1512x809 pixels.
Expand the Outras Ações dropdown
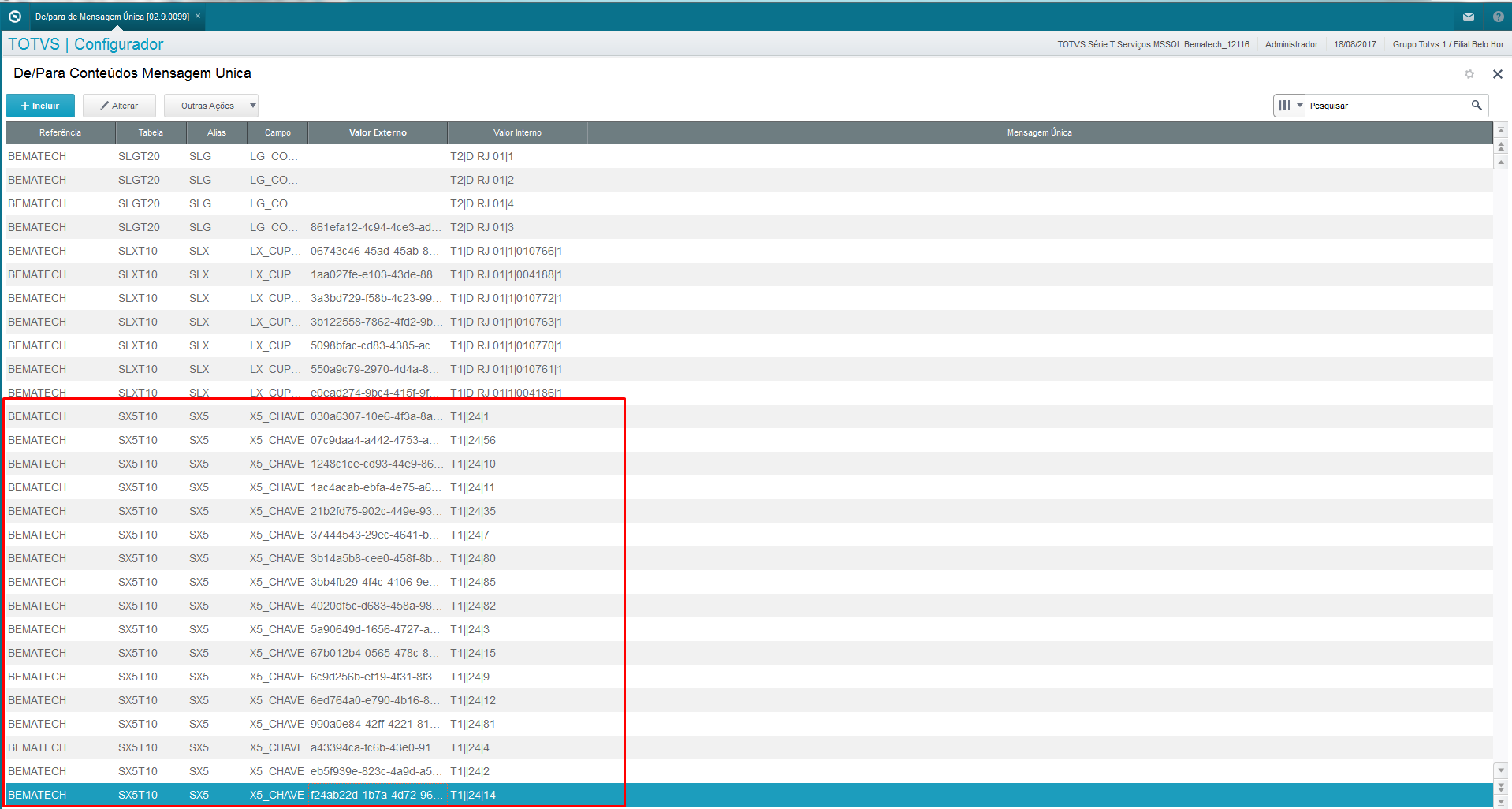(211, 106)
